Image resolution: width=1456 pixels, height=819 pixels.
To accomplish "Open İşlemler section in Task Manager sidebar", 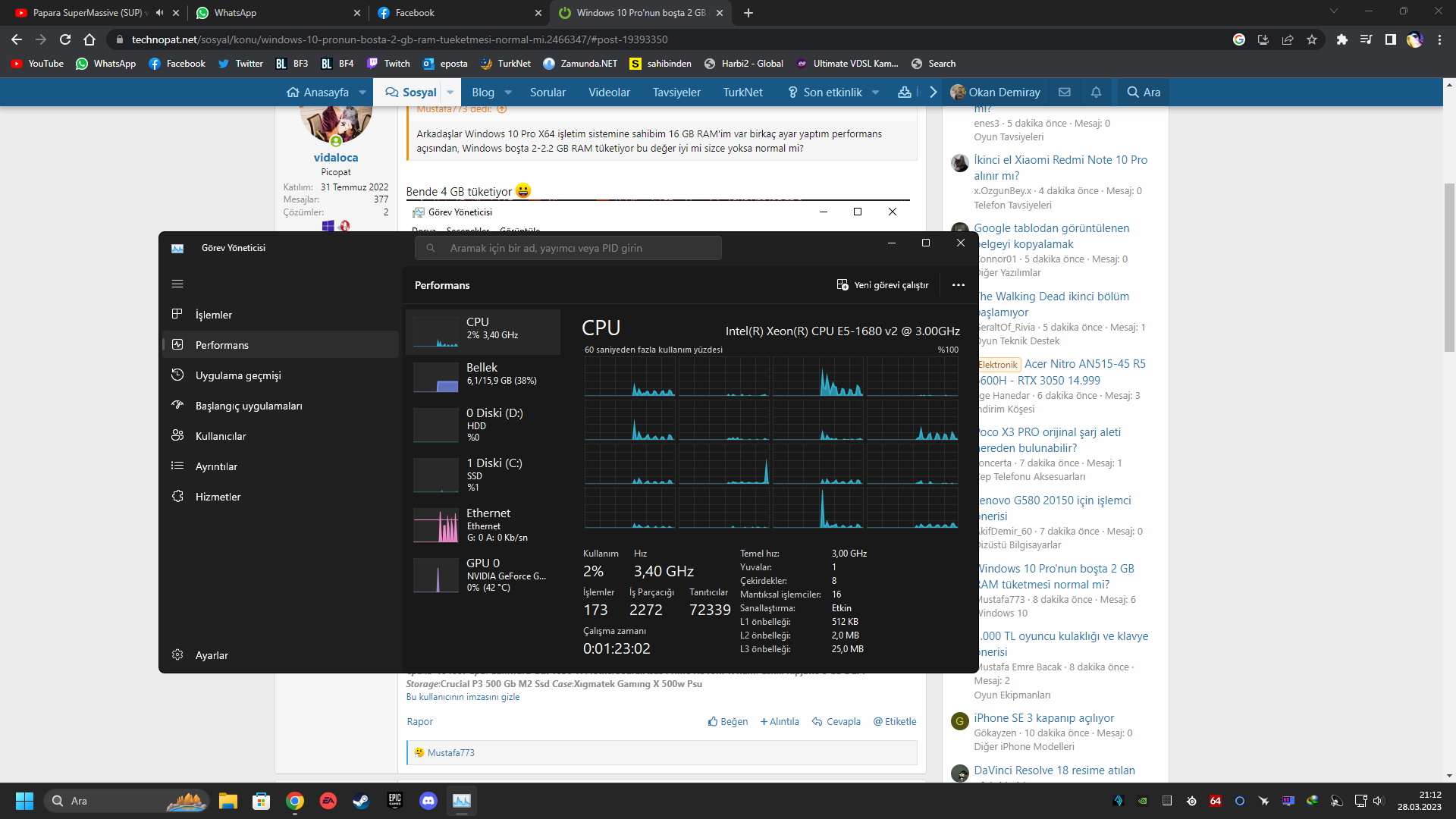I will (x=213, y=315).
